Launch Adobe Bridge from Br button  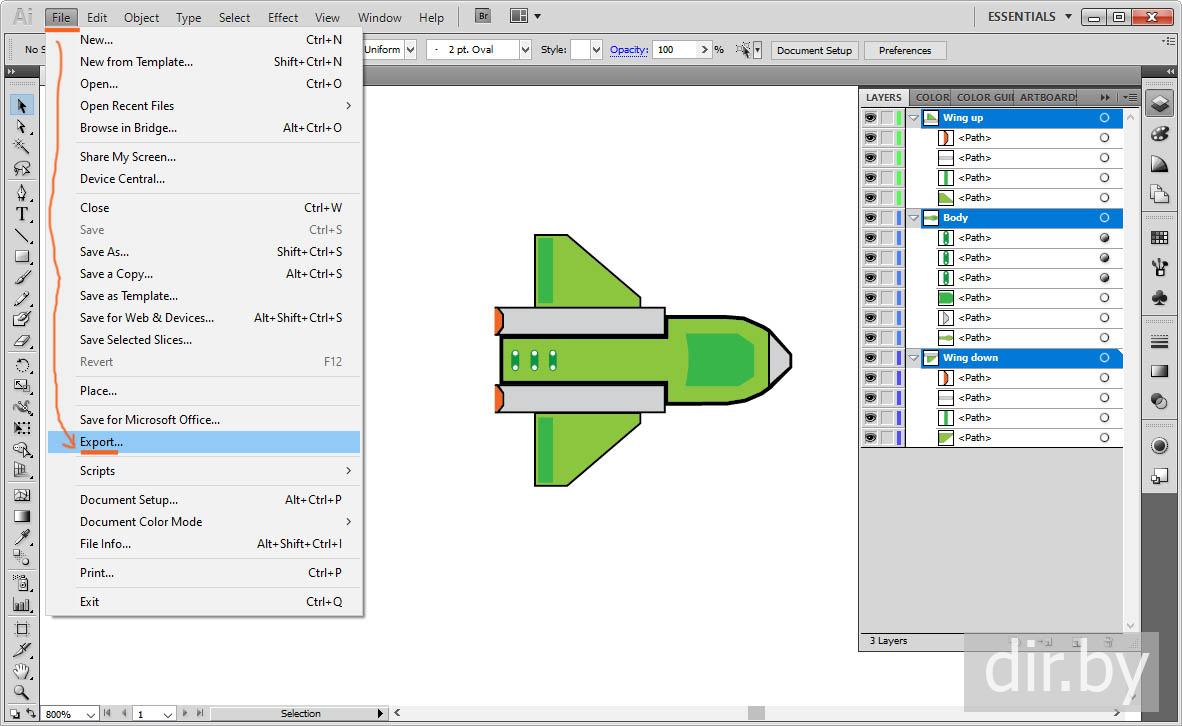(483, 16)
